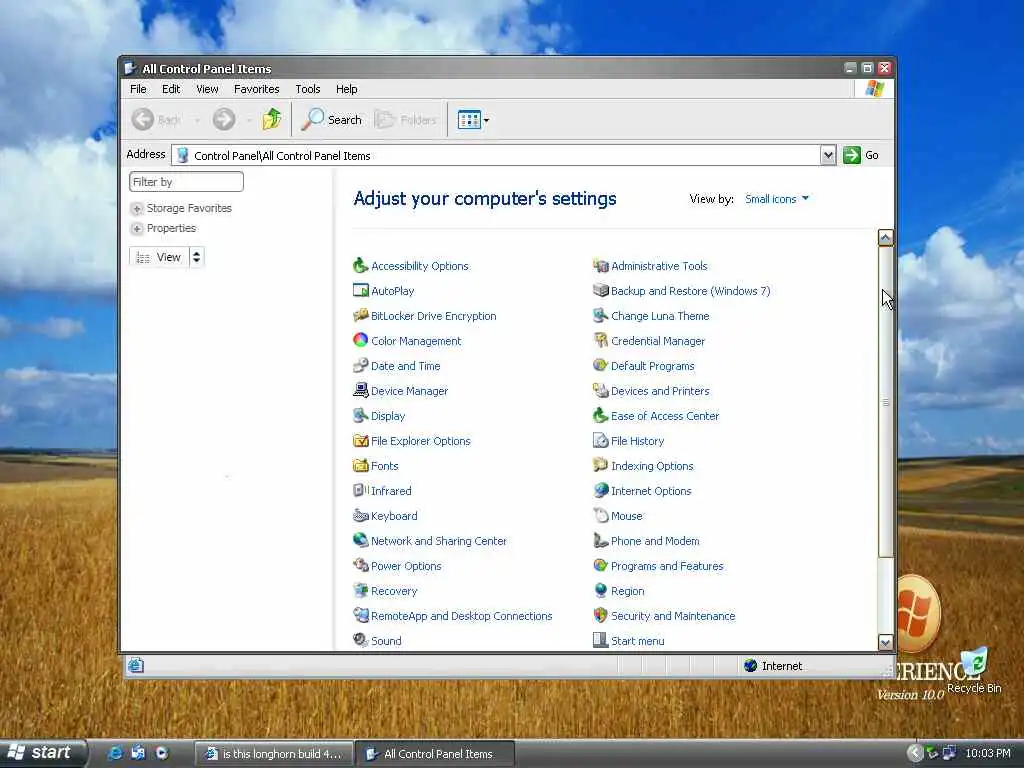Click the Keyboard icon
Screen dimensions: 1024x768
pos(360,515)
